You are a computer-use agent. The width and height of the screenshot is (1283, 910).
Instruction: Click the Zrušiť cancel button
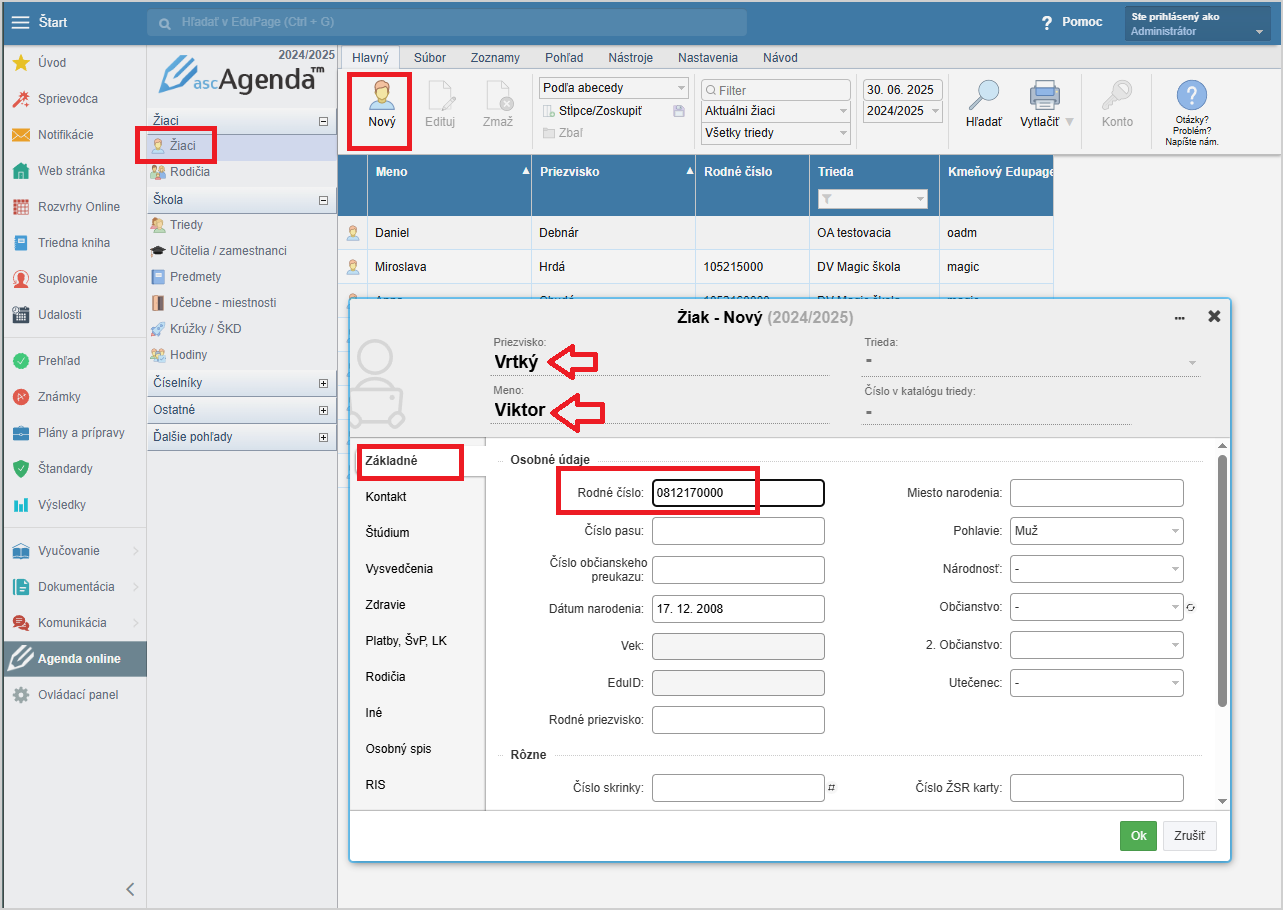pyautogui.click(x=1189, y=836)
